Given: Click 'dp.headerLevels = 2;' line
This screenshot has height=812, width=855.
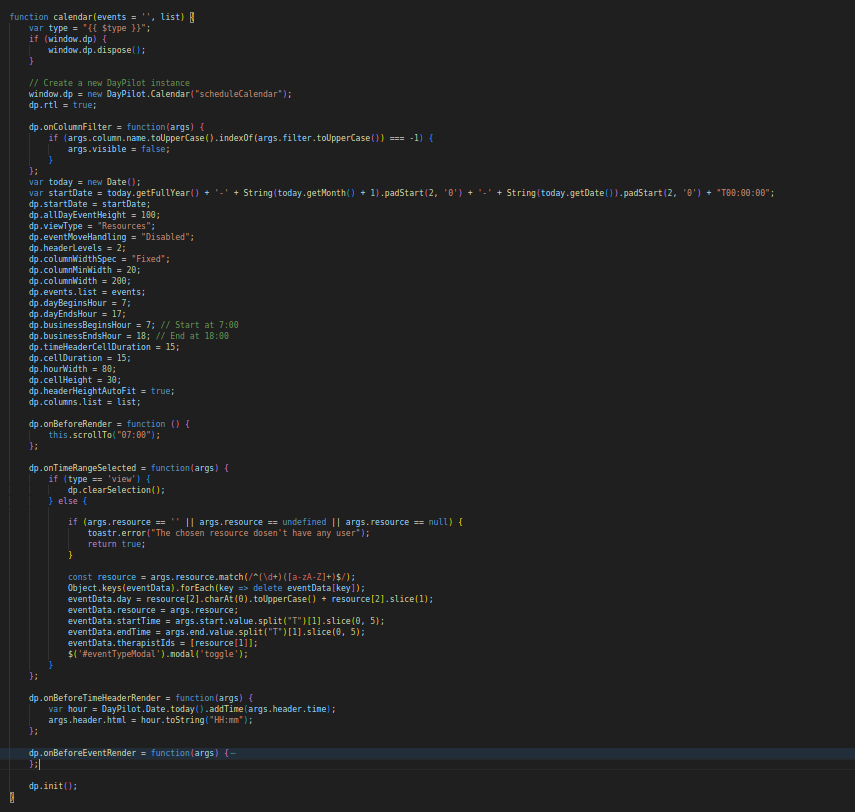Looking at the screenshot, I should tap(77, 248).
